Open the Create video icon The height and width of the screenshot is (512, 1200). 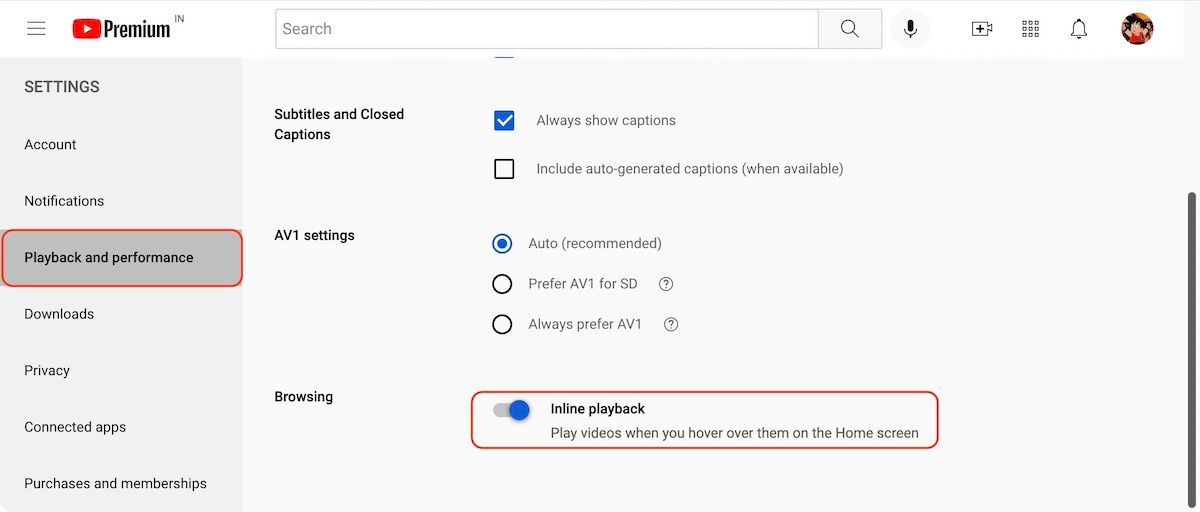click(982, 29)
